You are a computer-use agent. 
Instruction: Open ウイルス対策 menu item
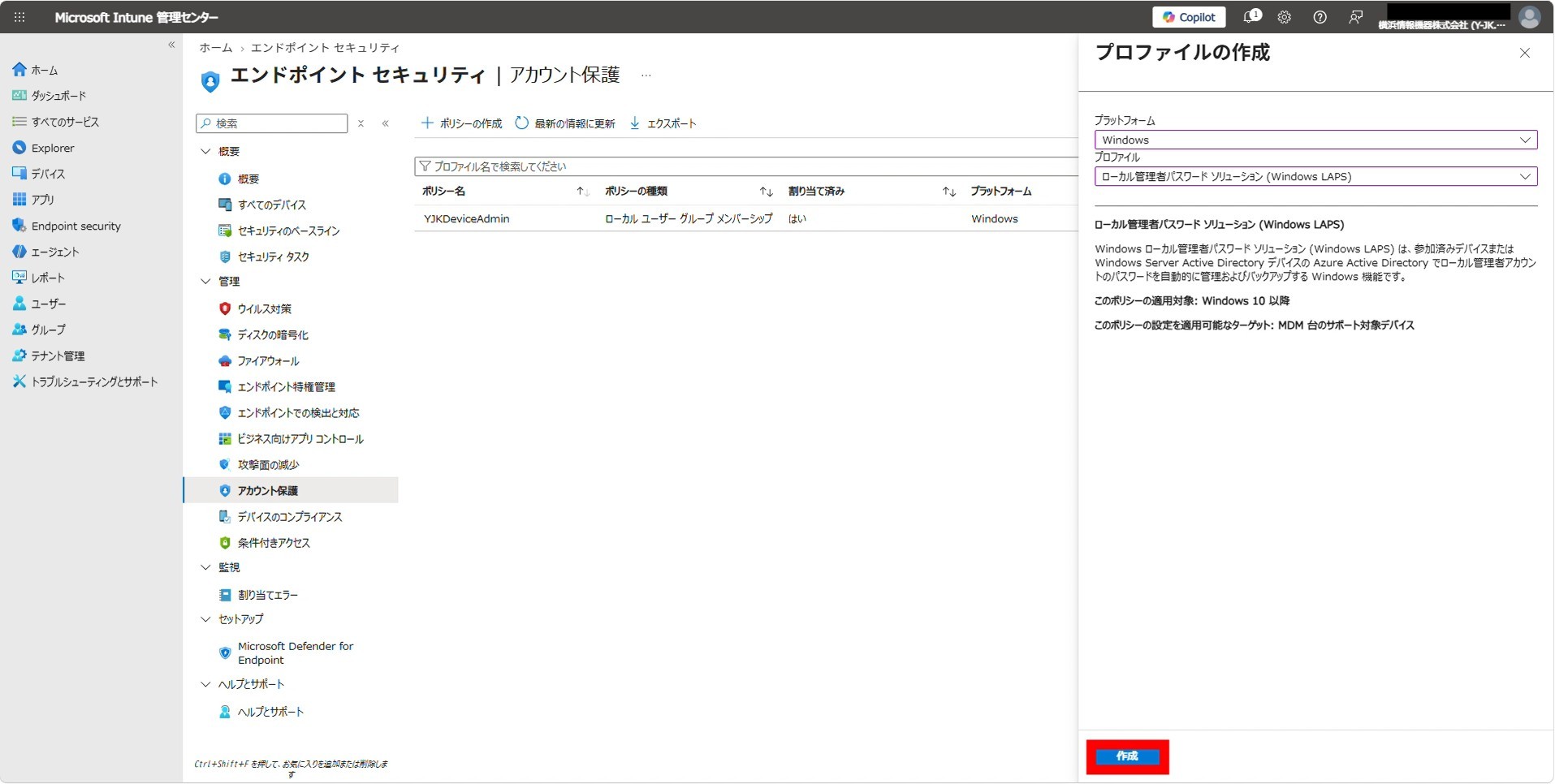[x=264, y=308]
